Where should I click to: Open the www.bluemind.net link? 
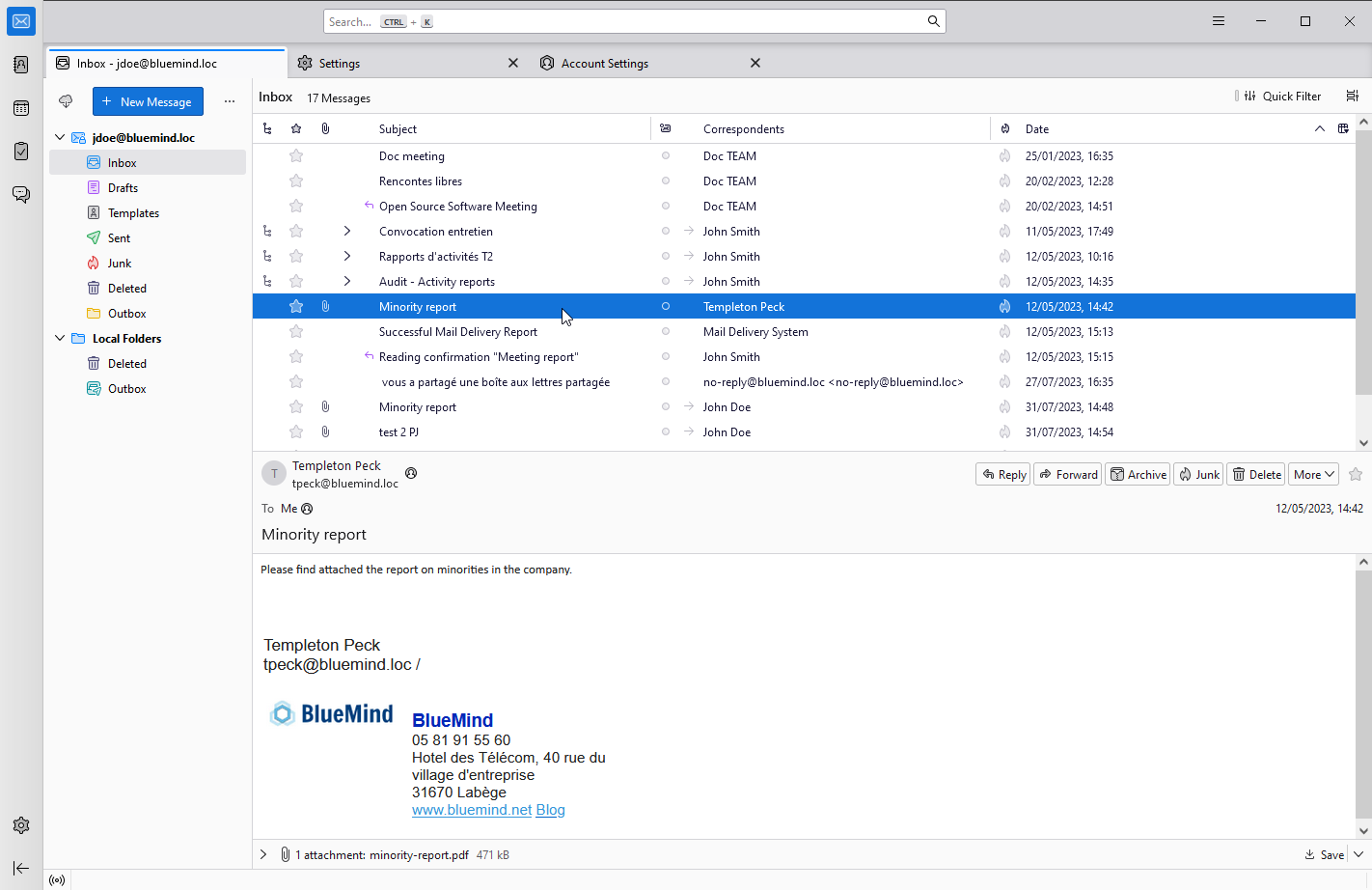pos(472,810)
